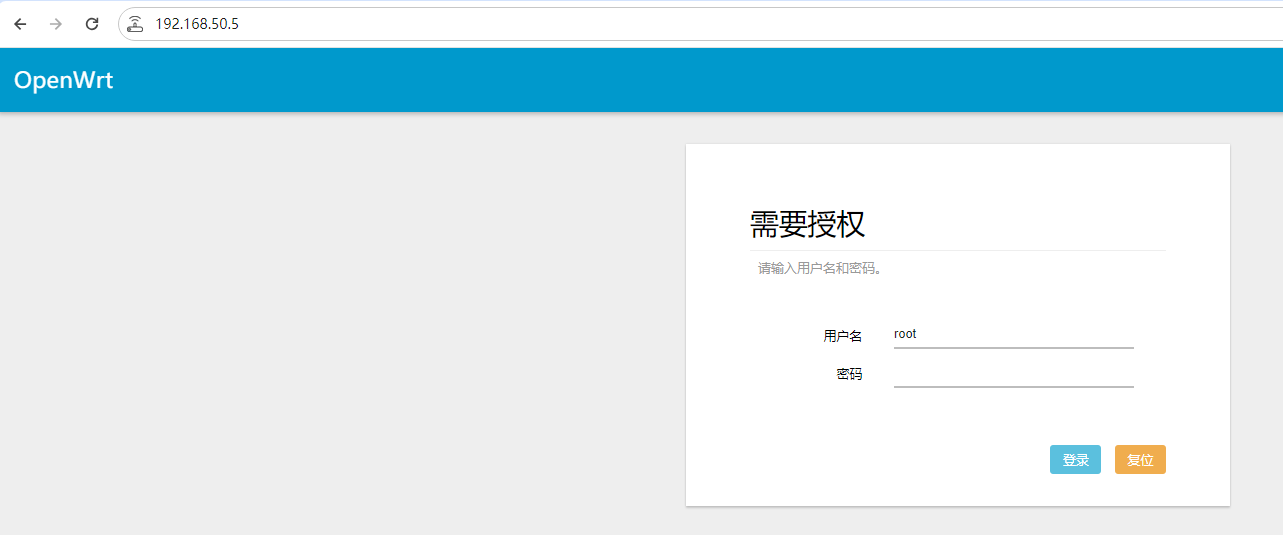This screenshot has width=1283, height=535.
Task: Open the OpenWrt header title link
Action: (63, 81)
